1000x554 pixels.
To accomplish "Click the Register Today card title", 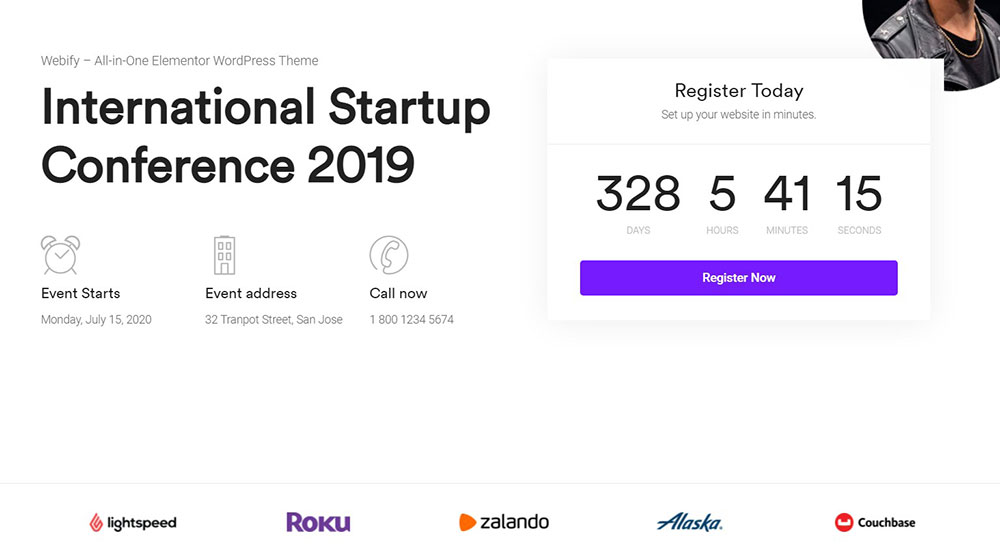I will coord(739,91).
